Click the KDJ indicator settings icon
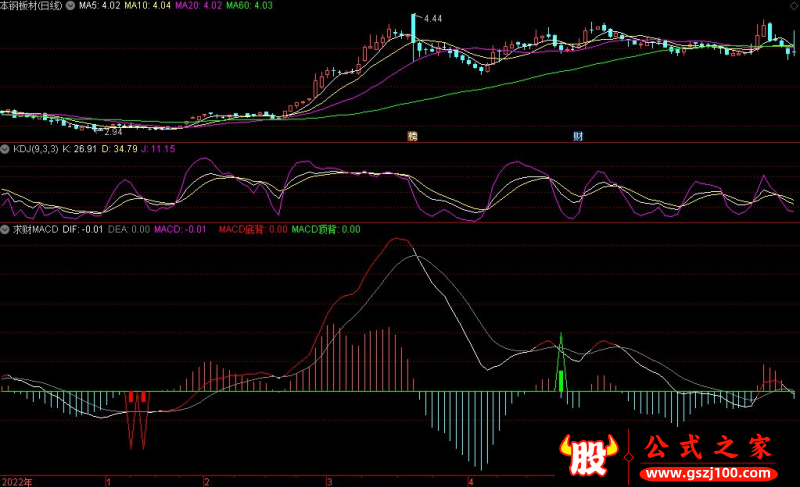The width and height of the screenshot is (800, 487). tap(6, 149)
